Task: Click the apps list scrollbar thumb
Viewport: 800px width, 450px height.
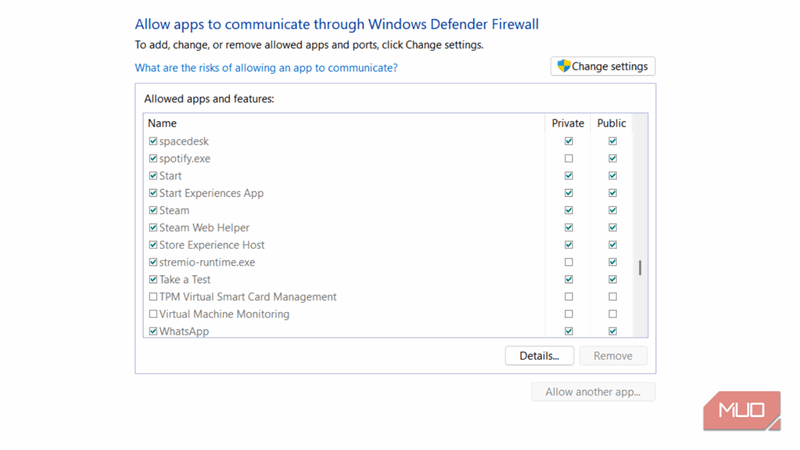Action: (640, 267)
